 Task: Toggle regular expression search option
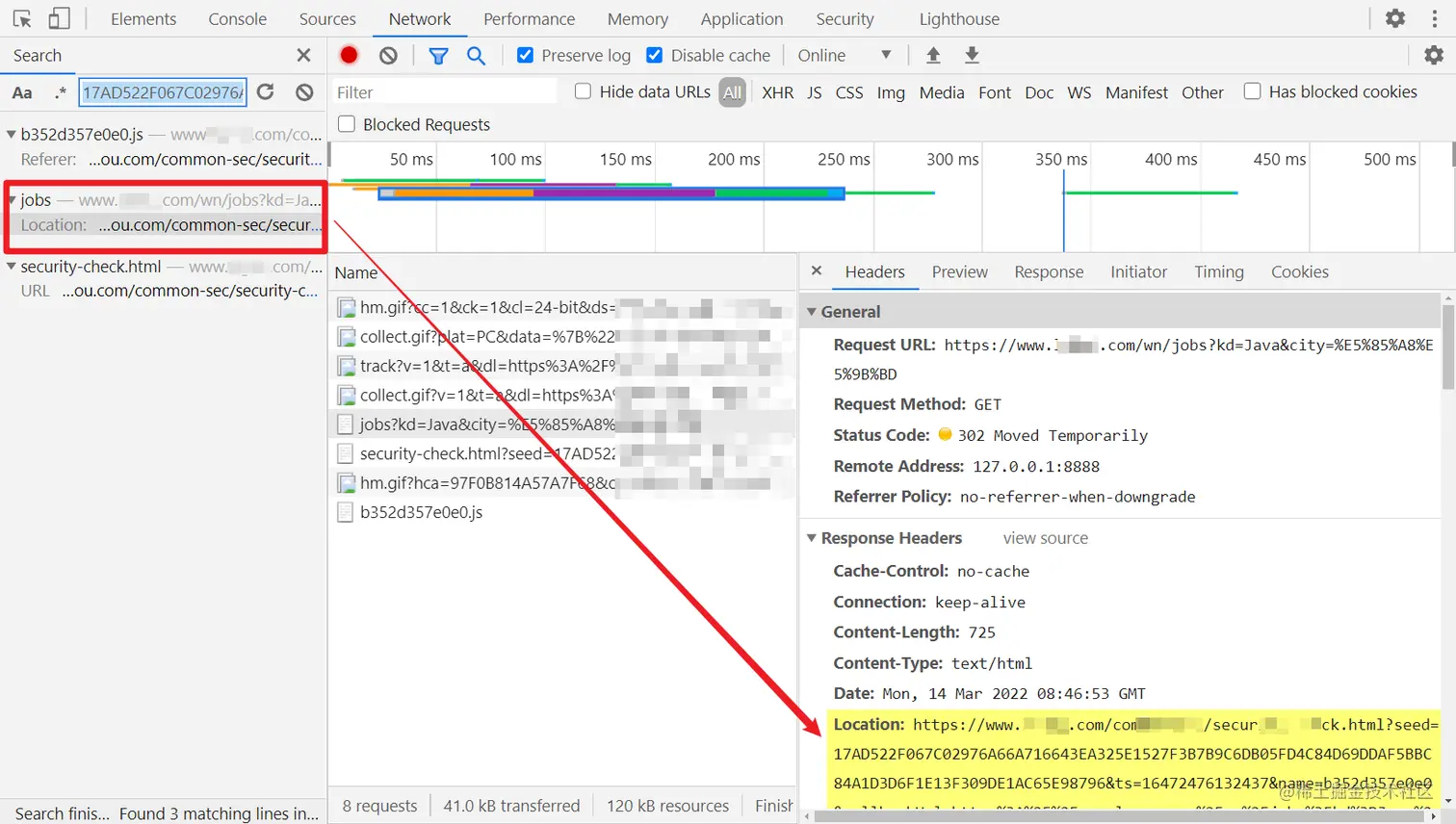[61, 92]
